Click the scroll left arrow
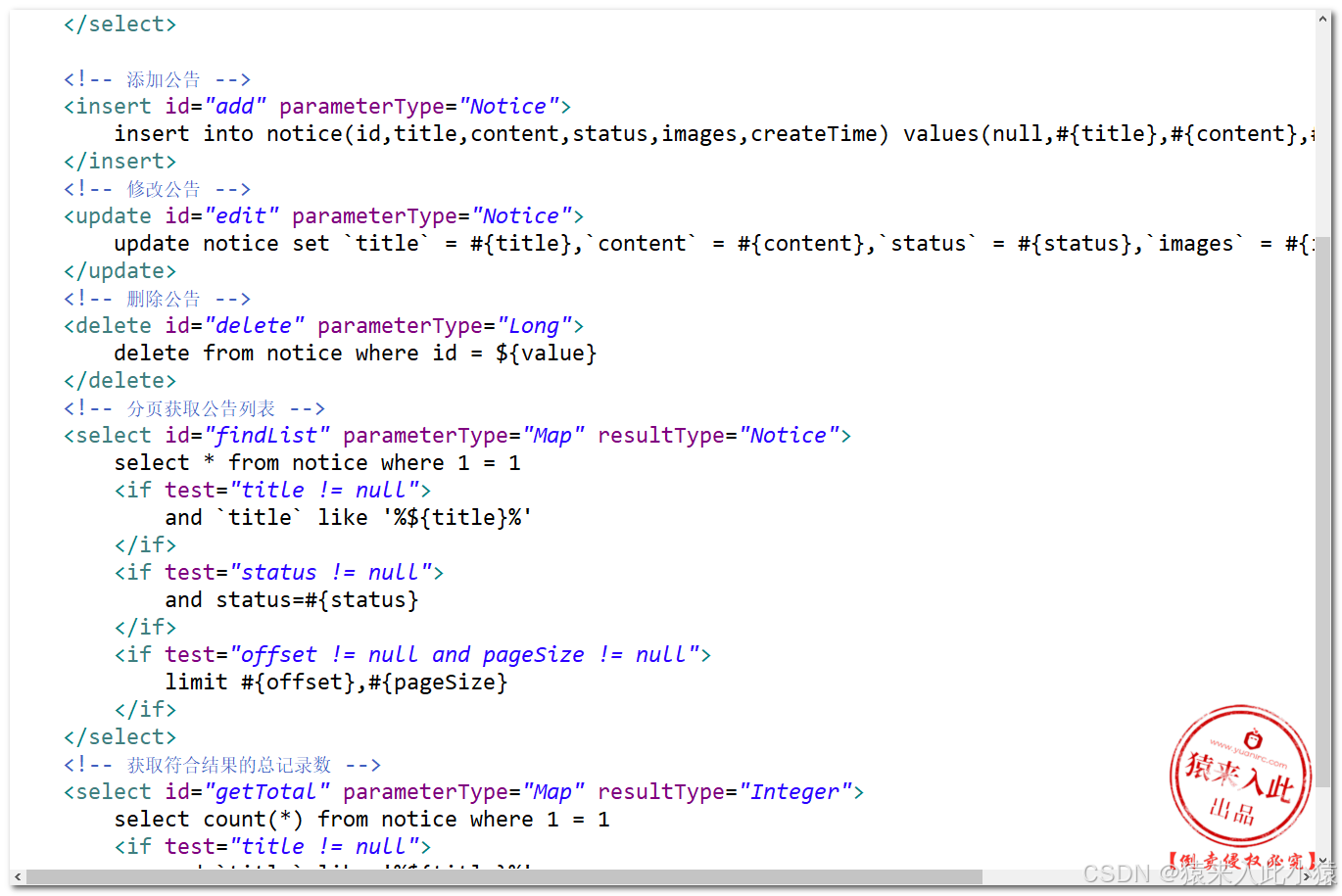The width and height of the screenshot is (1342, 896). coord(18,876)
